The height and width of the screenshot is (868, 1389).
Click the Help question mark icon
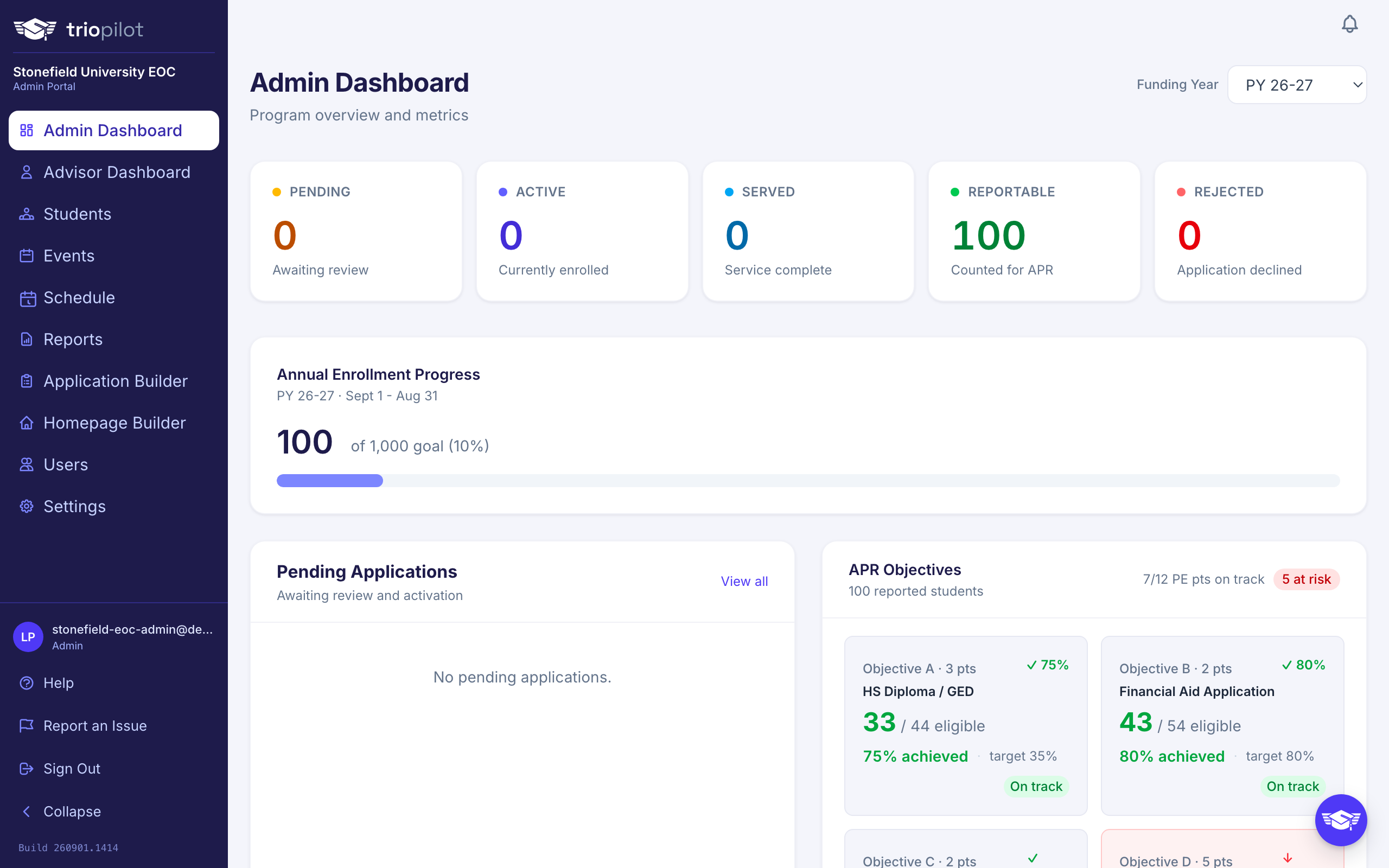click(x=27, y=683)
